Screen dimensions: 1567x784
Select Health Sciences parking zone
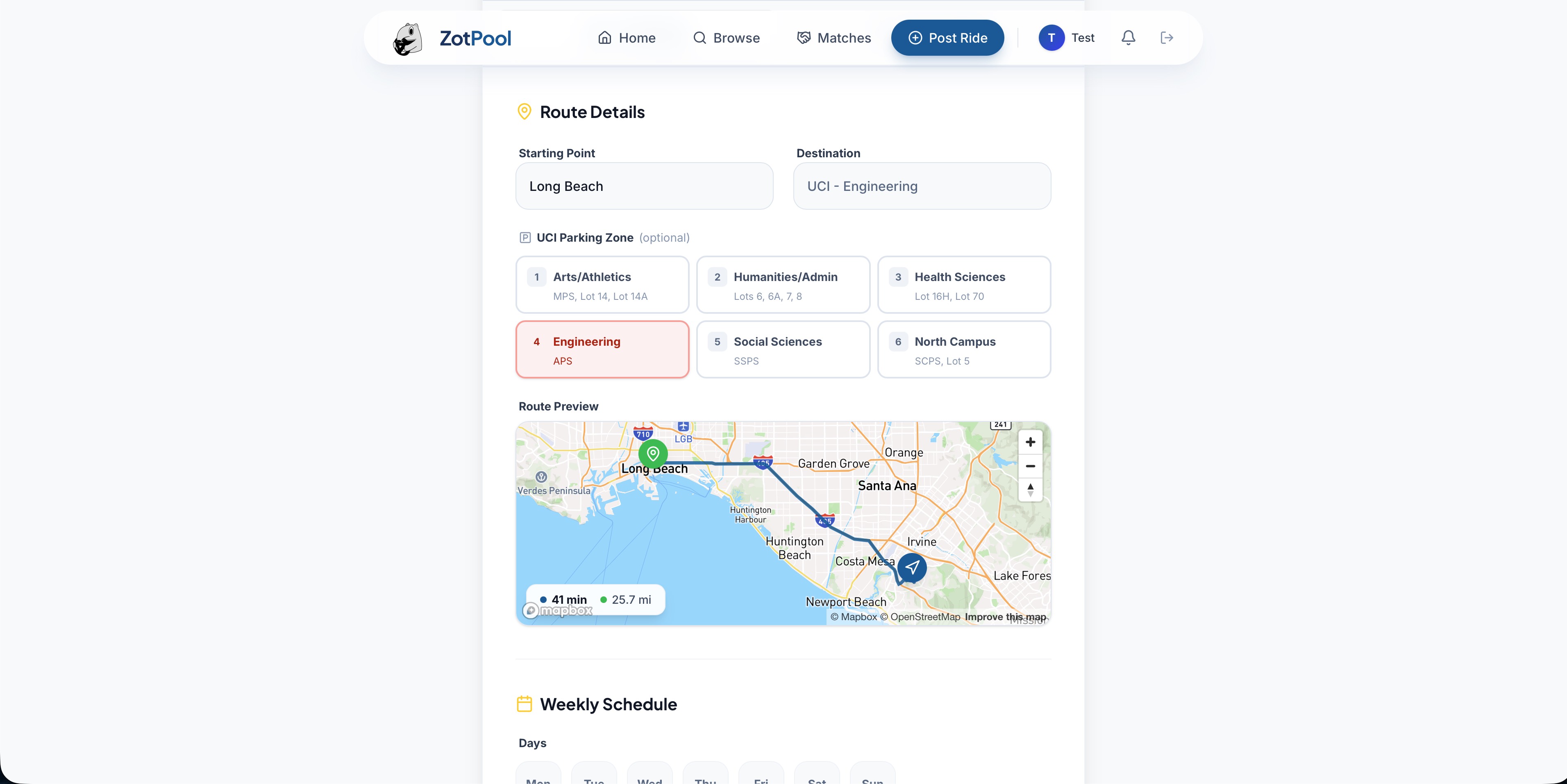[x=963, y=285]
